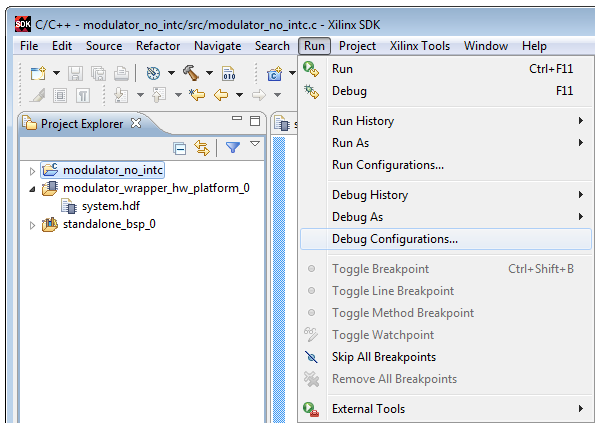Choose Run Configurations...
This screenshot has width=601, height=428.
446,165
